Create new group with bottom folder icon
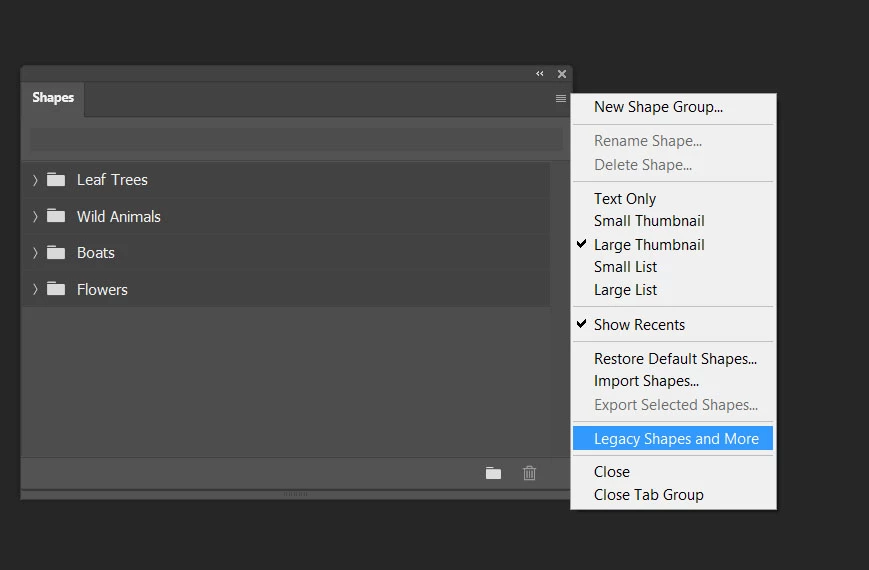The width and height of the screenshot is (869, 570). (x=493, y=473)
